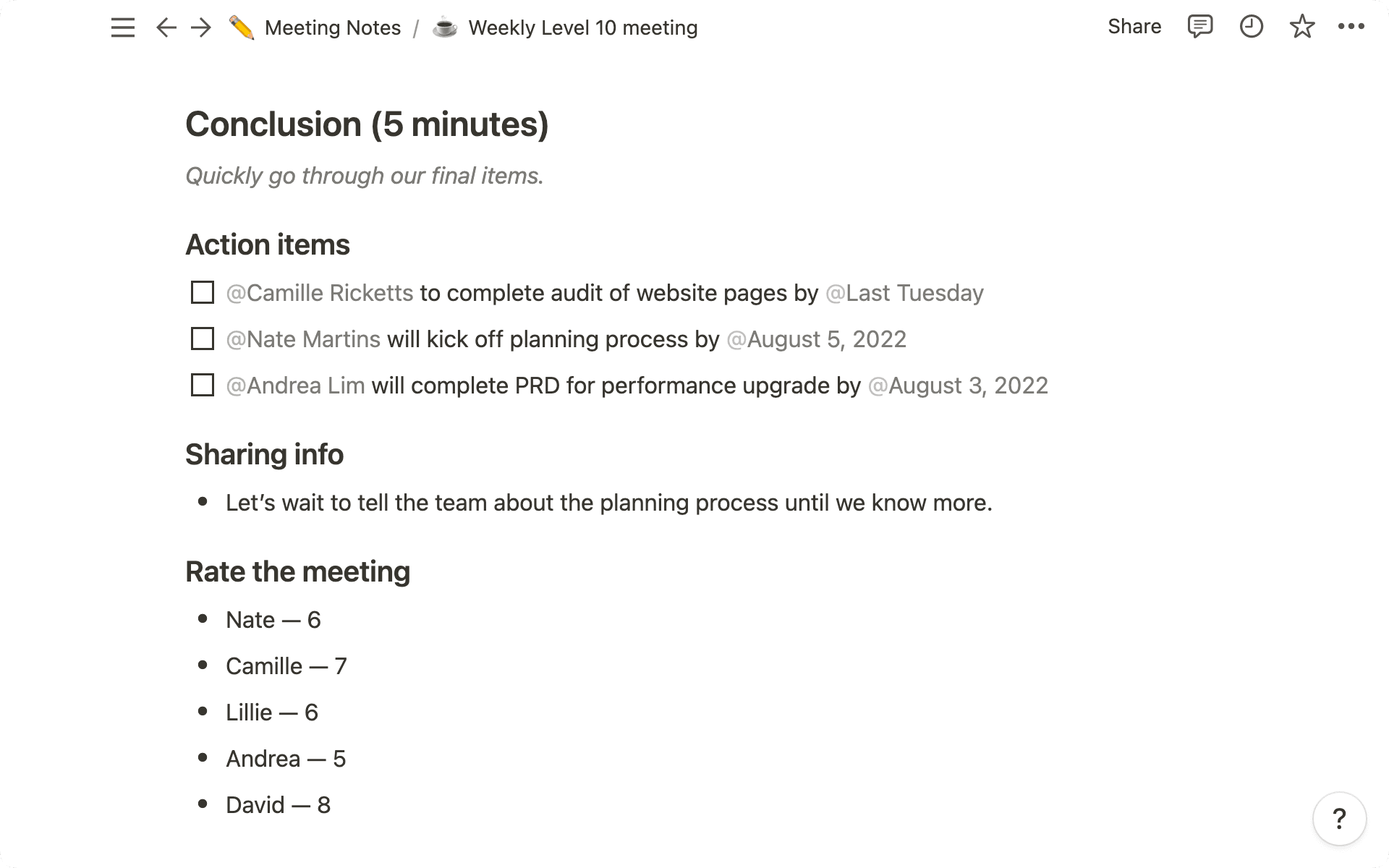
Task: Click the Share button
Action: tap(1134, 27)
